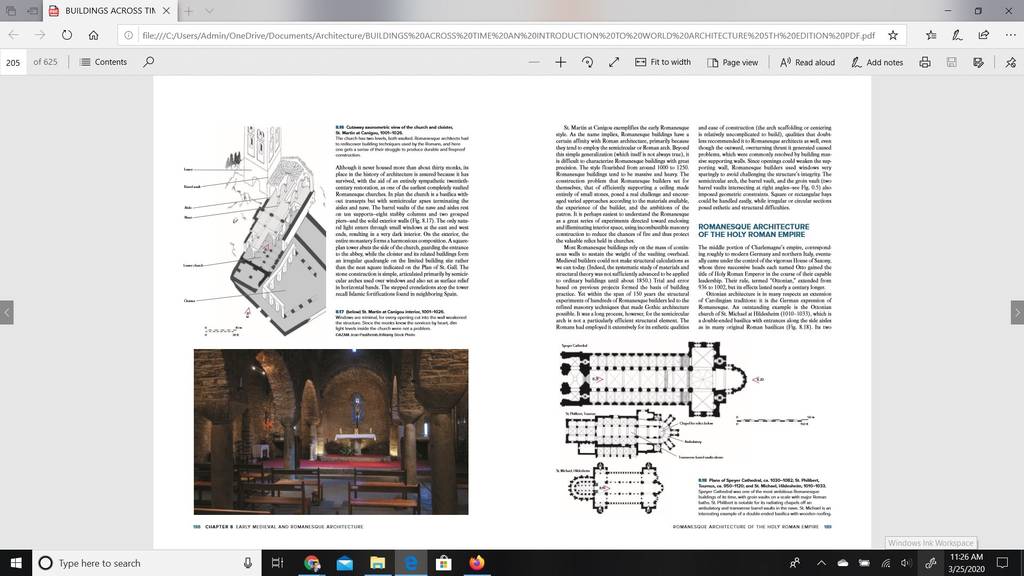Screen dimensions: 1024x576
Task: Open the clock showing 11:26 AM
Action: coord(967,563)
